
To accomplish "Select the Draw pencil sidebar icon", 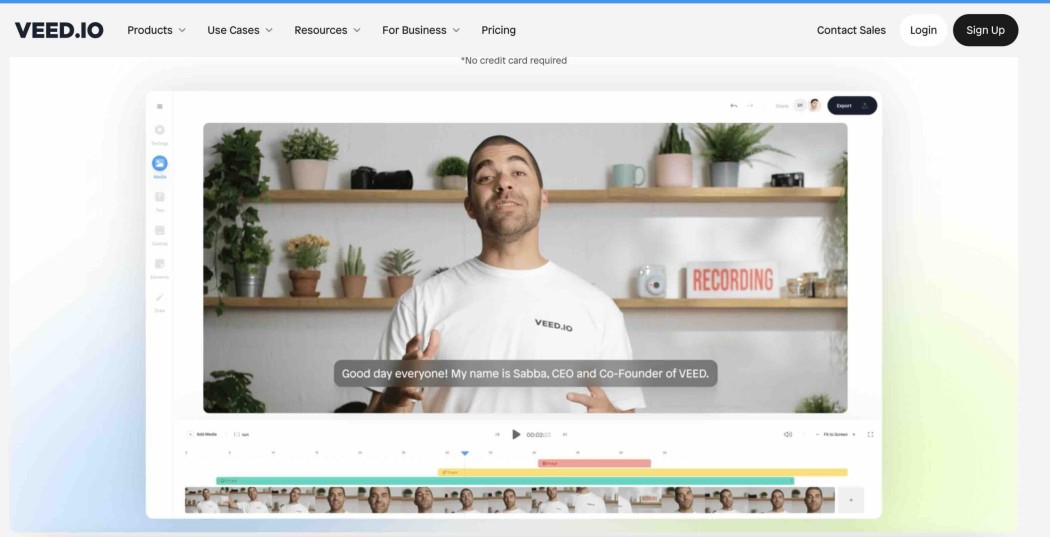I will pyautogui.click(x=159, y=297).
